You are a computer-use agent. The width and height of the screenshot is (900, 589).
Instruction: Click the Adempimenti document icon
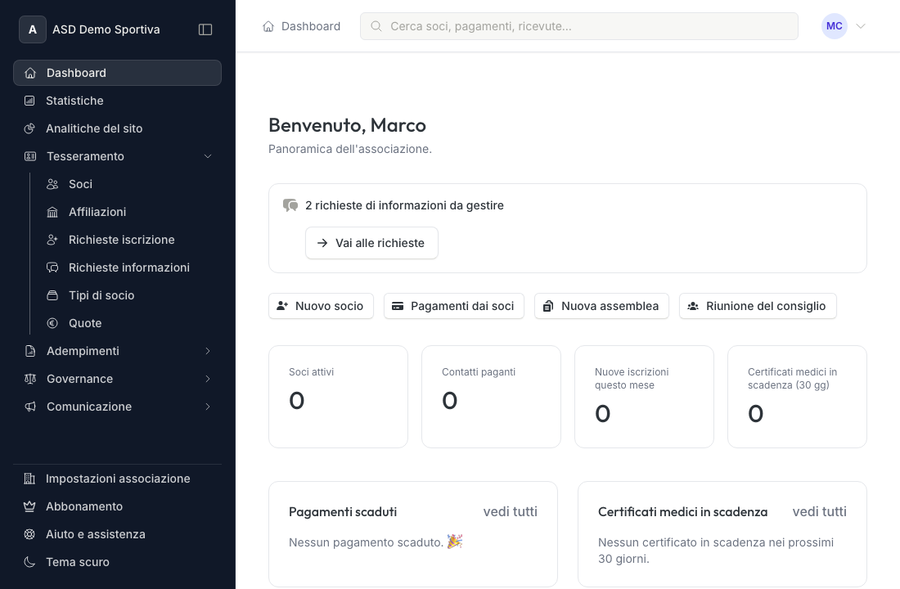[30, 351]
